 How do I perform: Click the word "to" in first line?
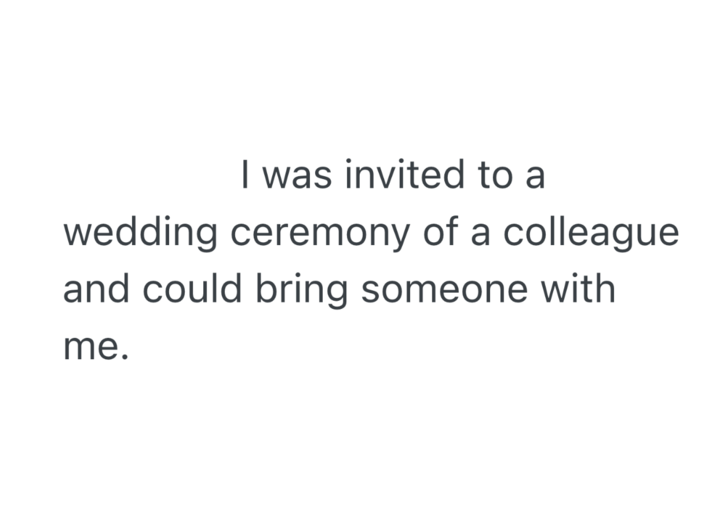point(494,177)
